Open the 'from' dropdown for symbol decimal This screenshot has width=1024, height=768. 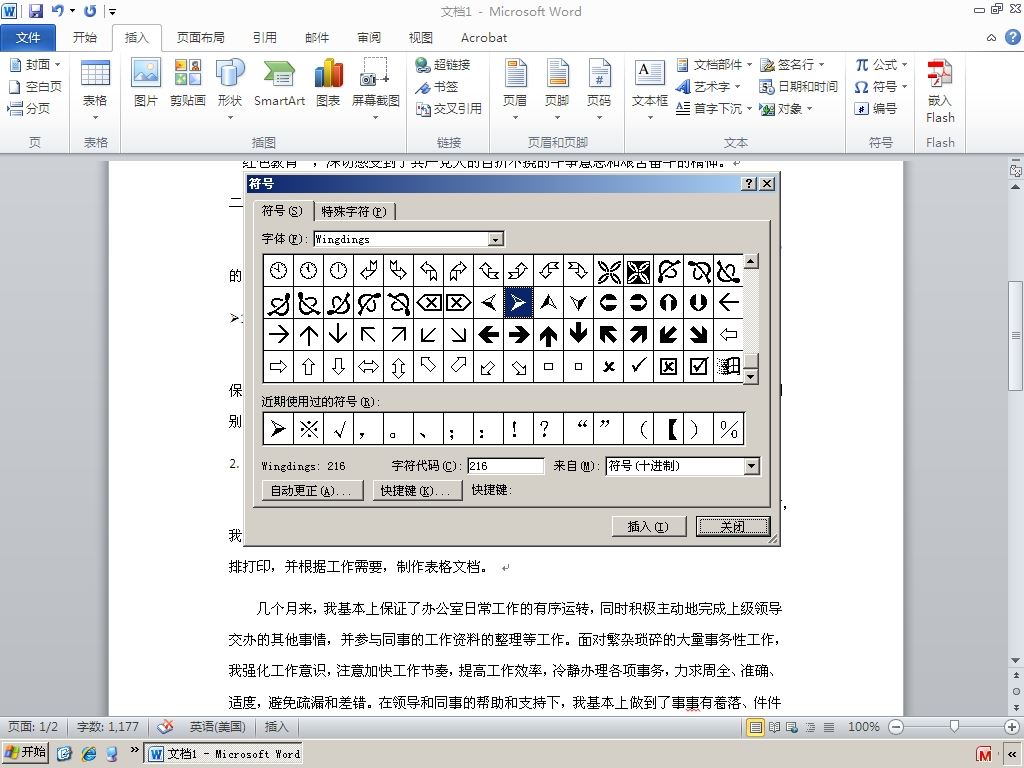[752, 466]
